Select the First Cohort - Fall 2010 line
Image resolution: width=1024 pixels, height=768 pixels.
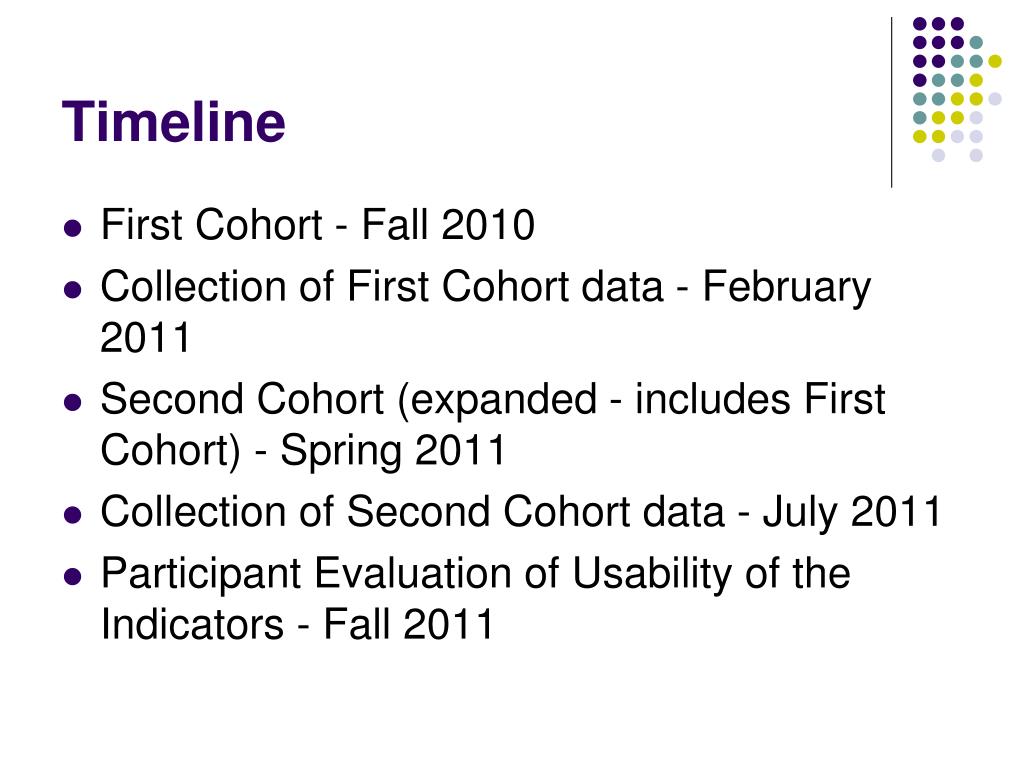pyautogui.click(x=318, y=225)
